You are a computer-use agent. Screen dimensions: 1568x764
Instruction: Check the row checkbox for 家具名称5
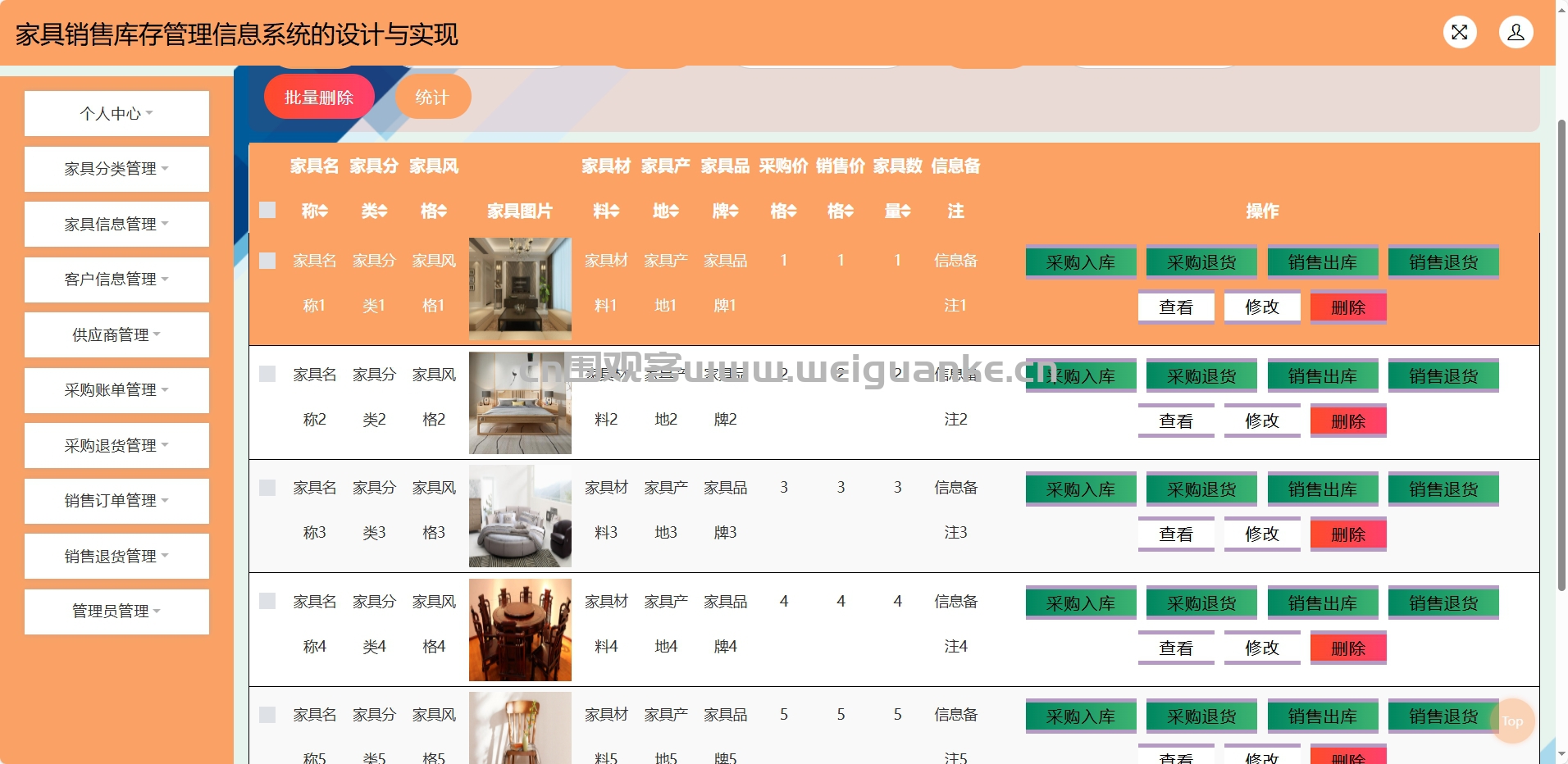coord(267,715)
